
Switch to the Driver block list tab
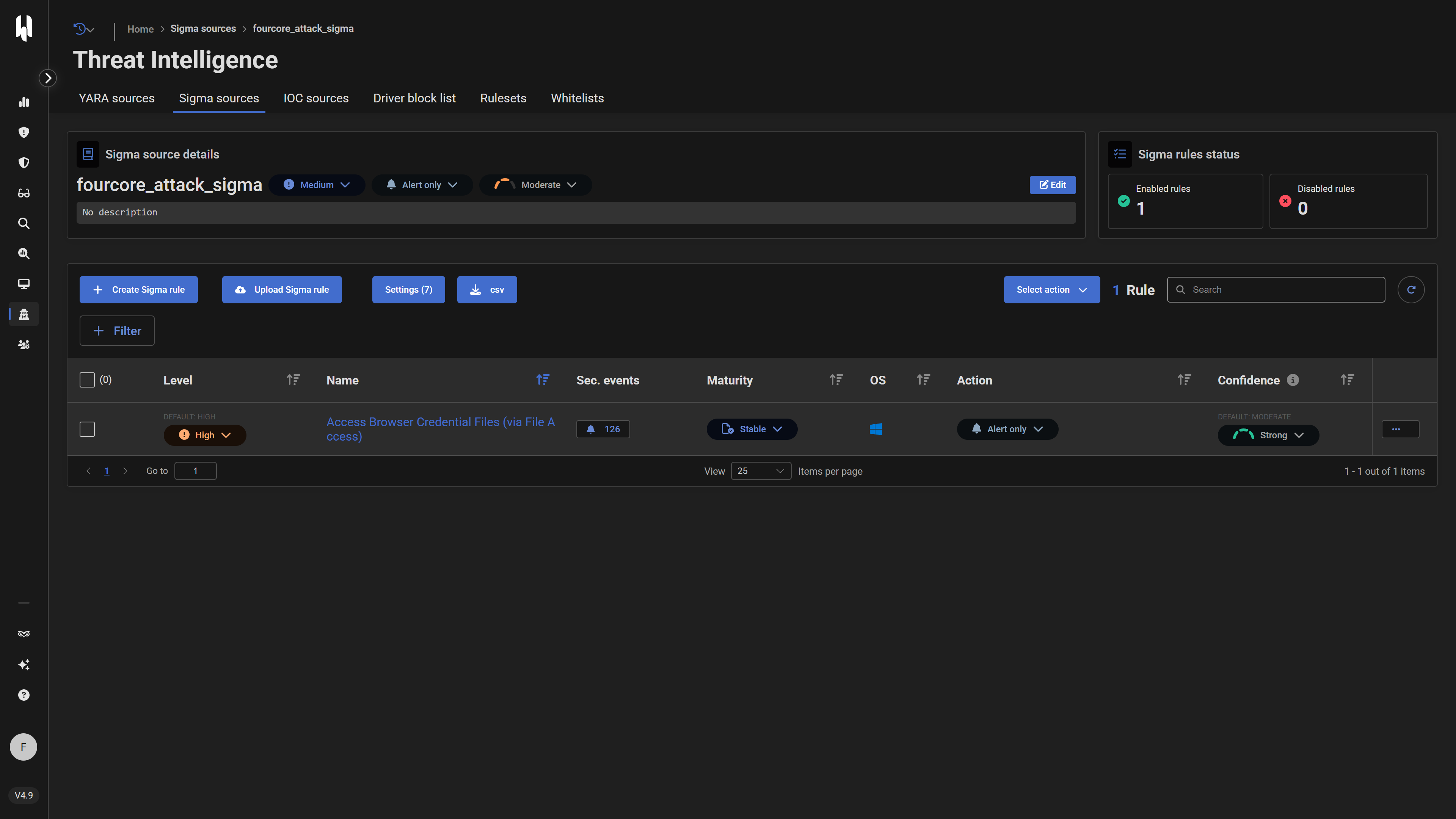pyautogui.click(x=414, y=98)
